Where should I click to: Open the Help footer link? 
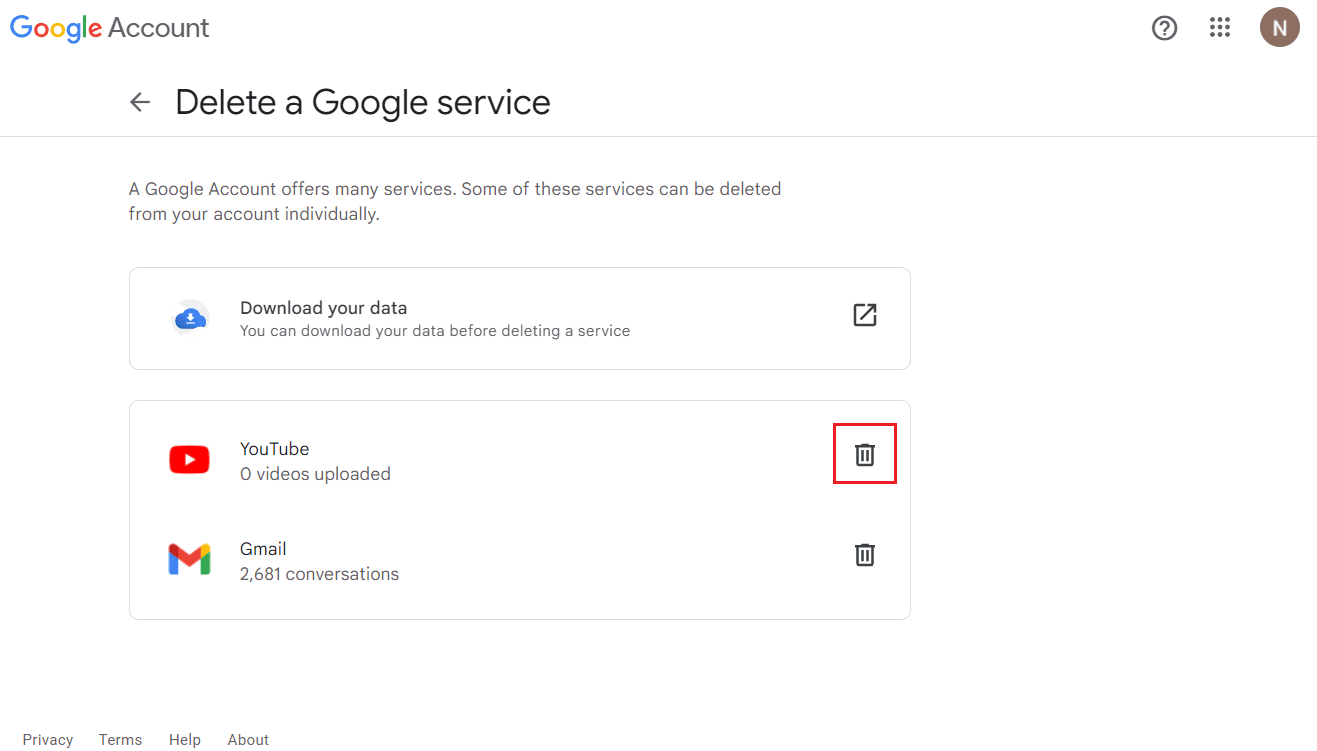point(185,740)
